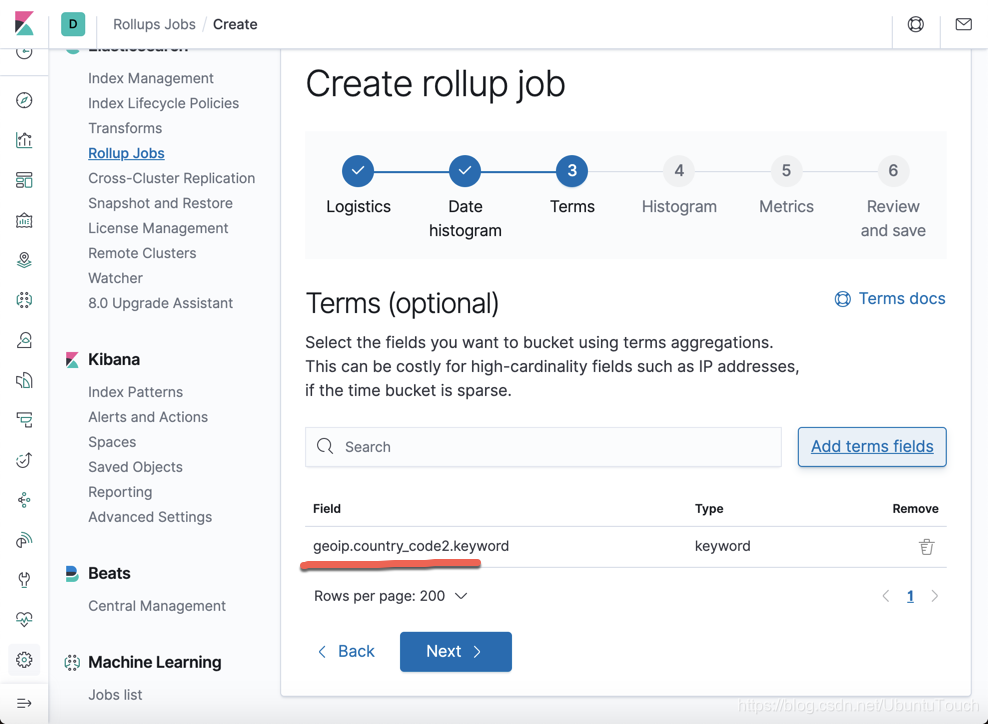988x724 pixels.
Task: Open Central Management under Beats
Action: (157, 606)
